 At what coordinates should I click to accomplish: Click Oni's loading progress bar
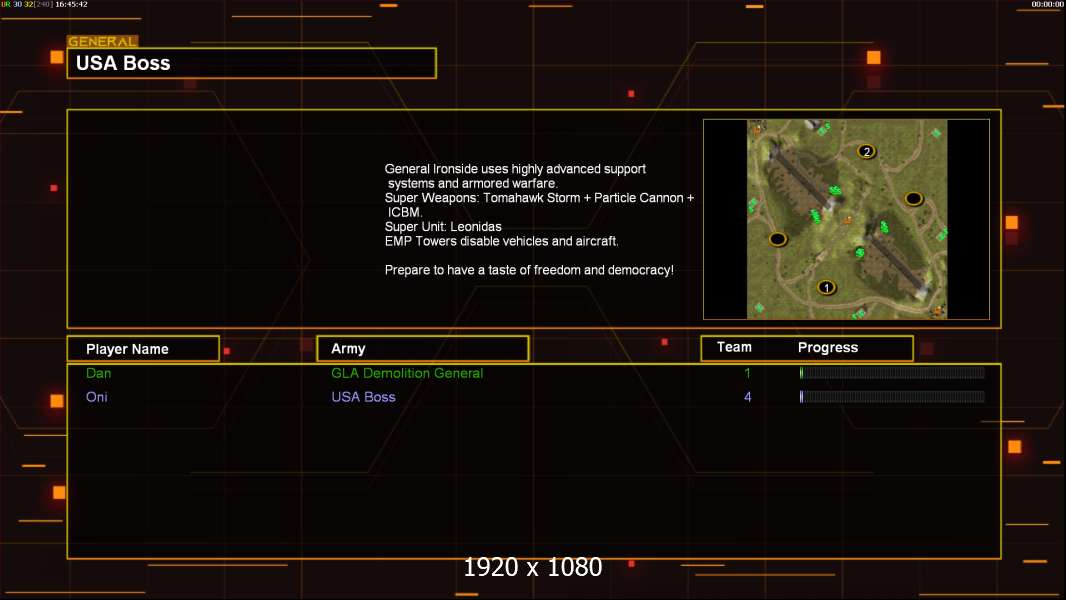tap(892, 396)
